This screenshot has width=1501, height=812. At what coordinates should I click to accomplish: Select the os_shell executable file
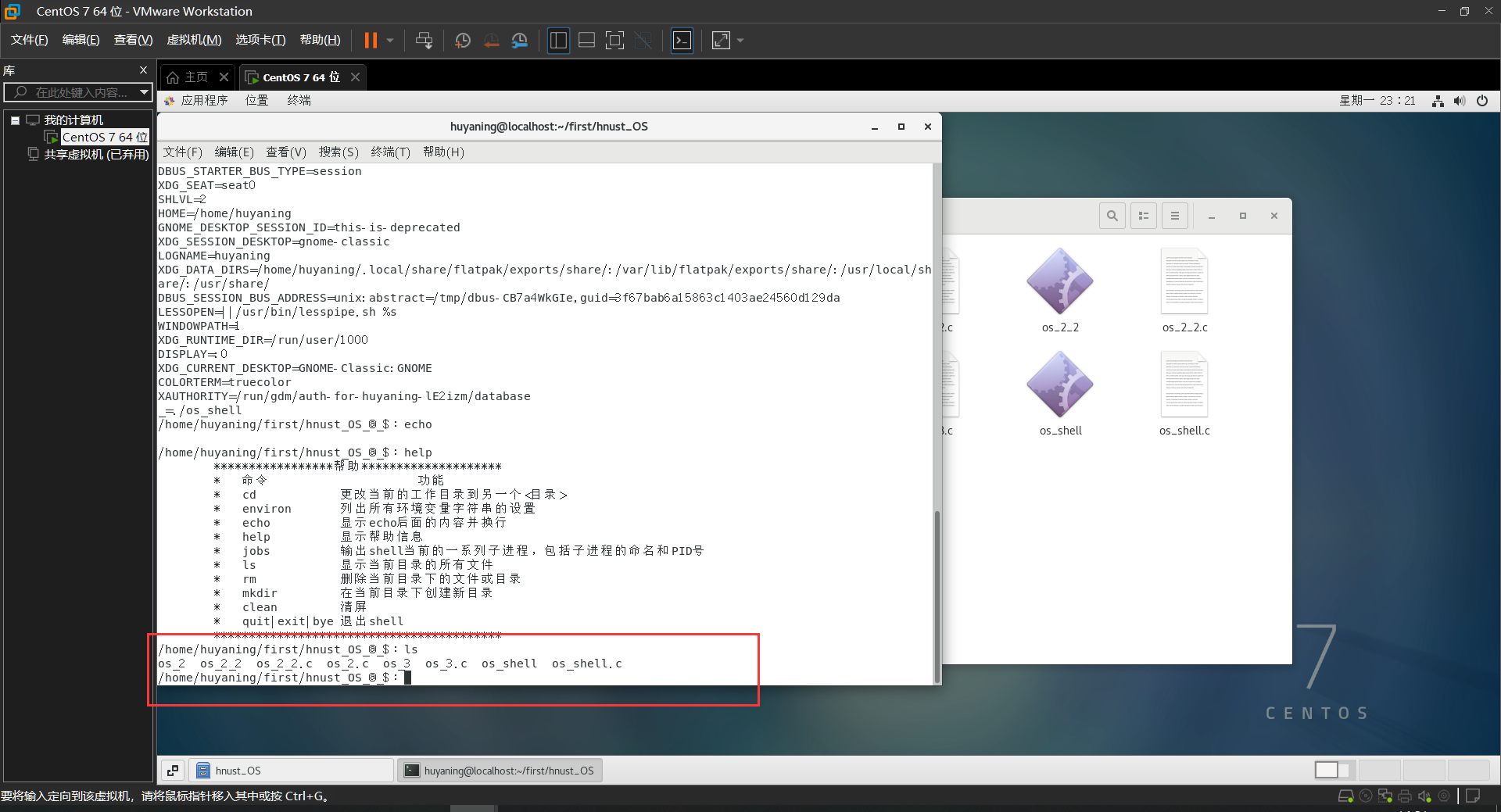(1060, 393)
